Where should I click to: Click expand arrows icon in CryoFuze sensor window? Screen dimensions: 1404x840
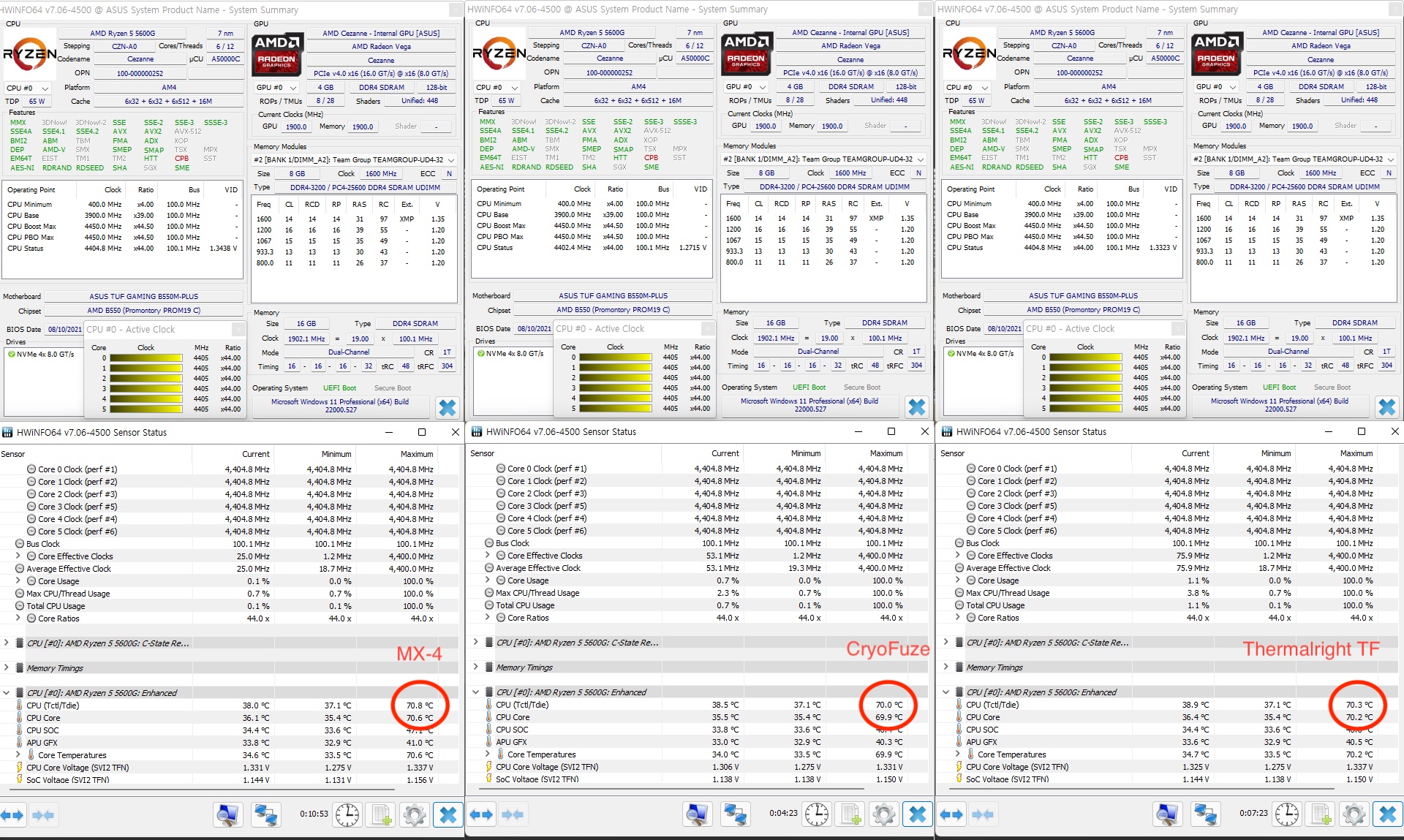point(482,813)
